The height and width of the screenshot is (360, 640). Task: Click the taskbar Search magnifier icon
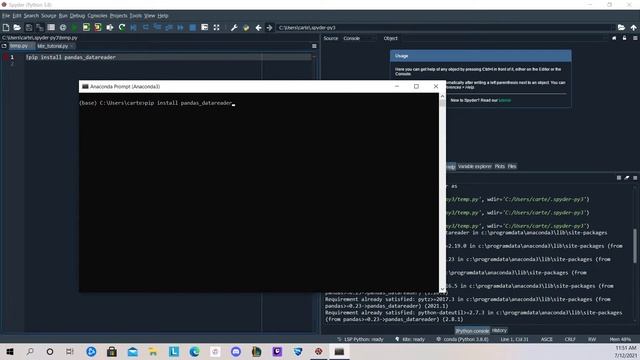(x=30, y=351)
